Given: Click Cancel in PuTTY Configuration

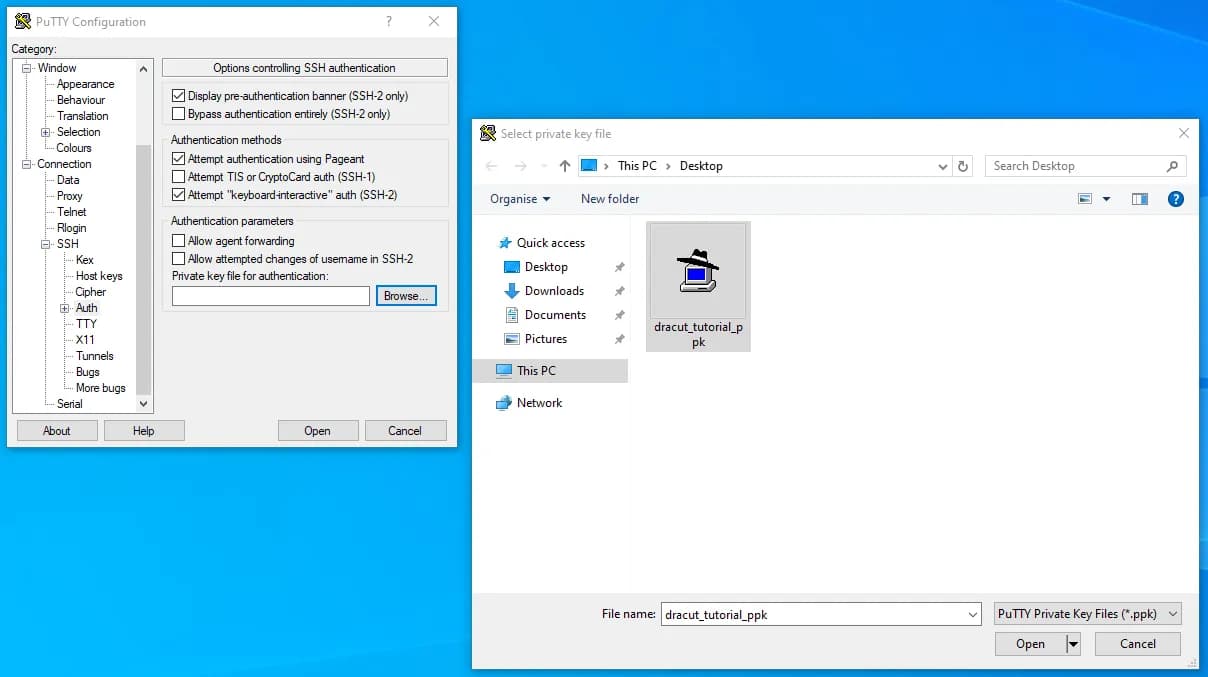Looking at the screenshot, I should [x=405, y=431].
